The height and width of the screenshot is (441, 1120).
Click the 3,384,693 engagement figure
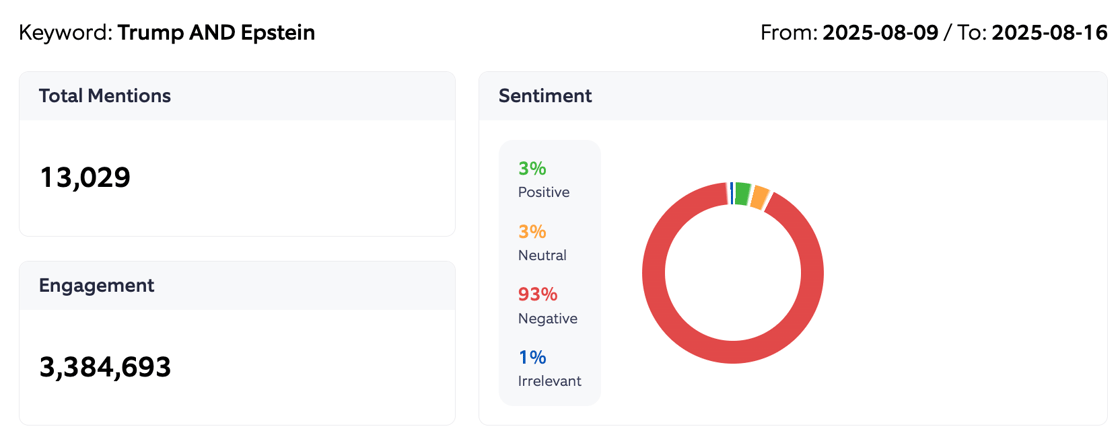click(x=105, y=367)
